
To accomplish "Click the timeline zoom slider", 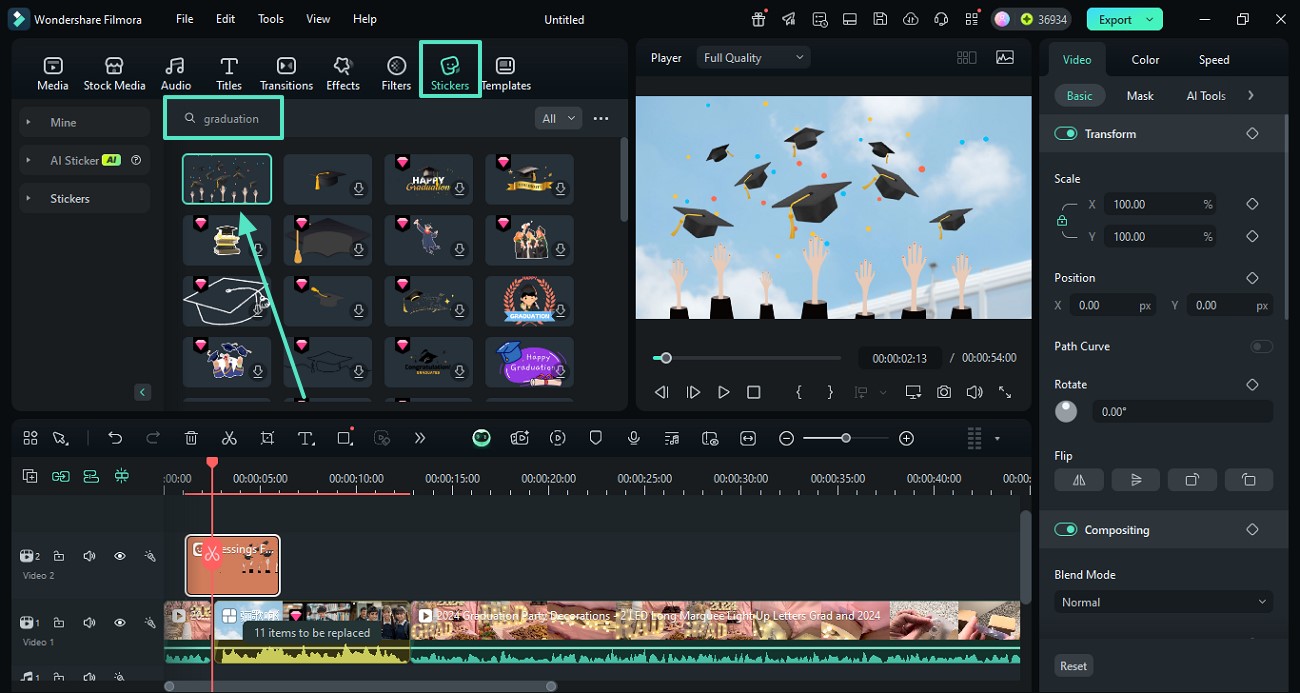I will point(846,439).
